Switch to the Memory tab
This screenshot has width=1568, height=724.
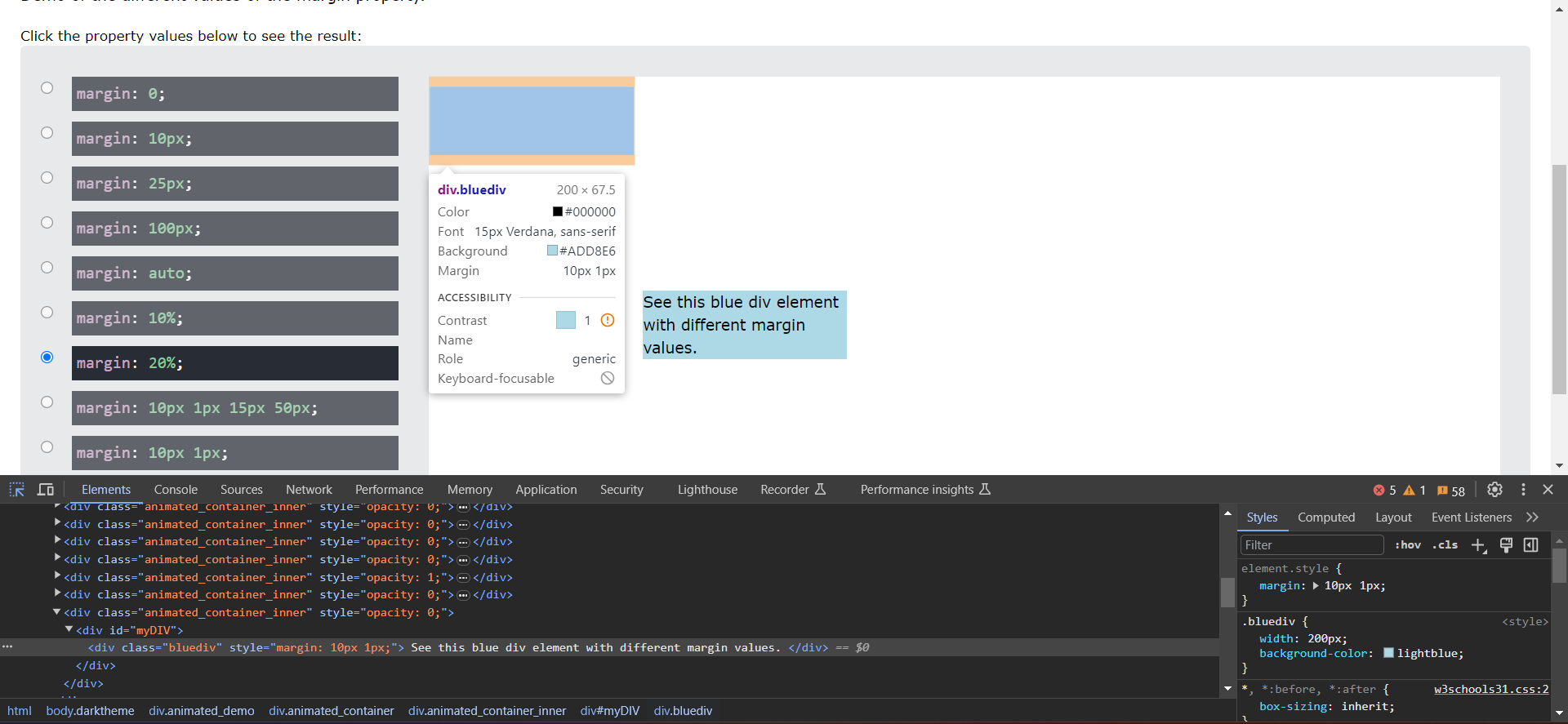click(470, 490)
